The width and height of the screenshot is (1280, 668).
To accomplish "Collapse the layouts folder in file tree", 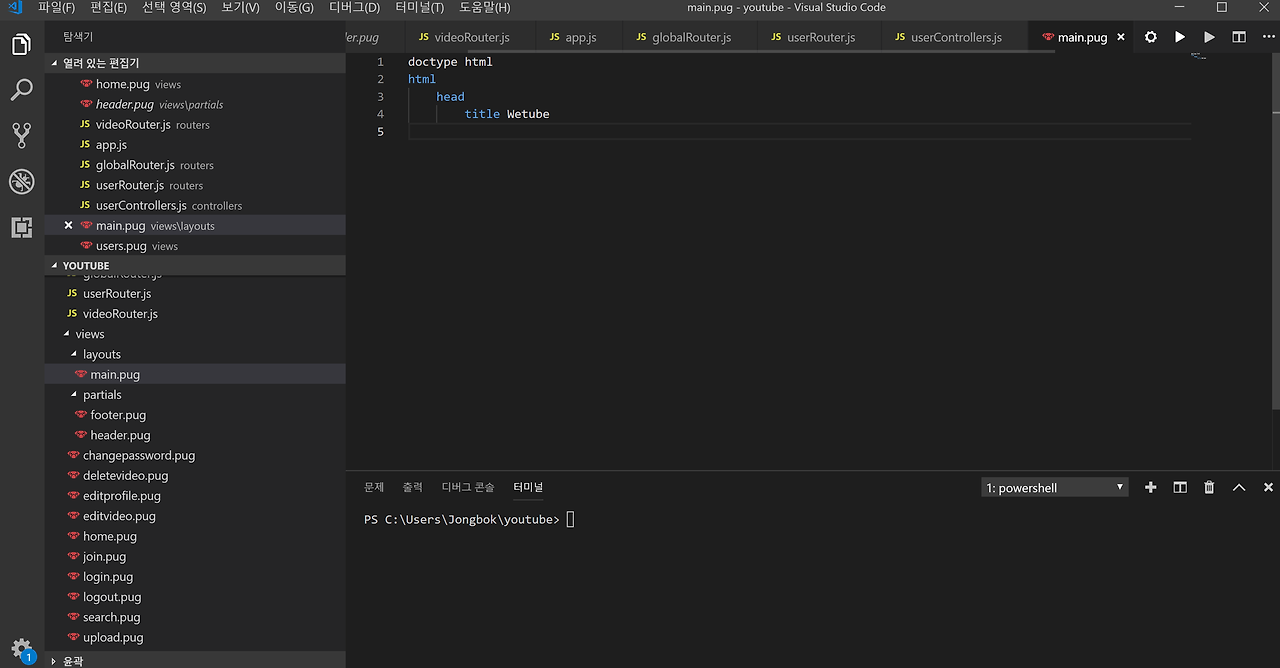I will [101, 354].
